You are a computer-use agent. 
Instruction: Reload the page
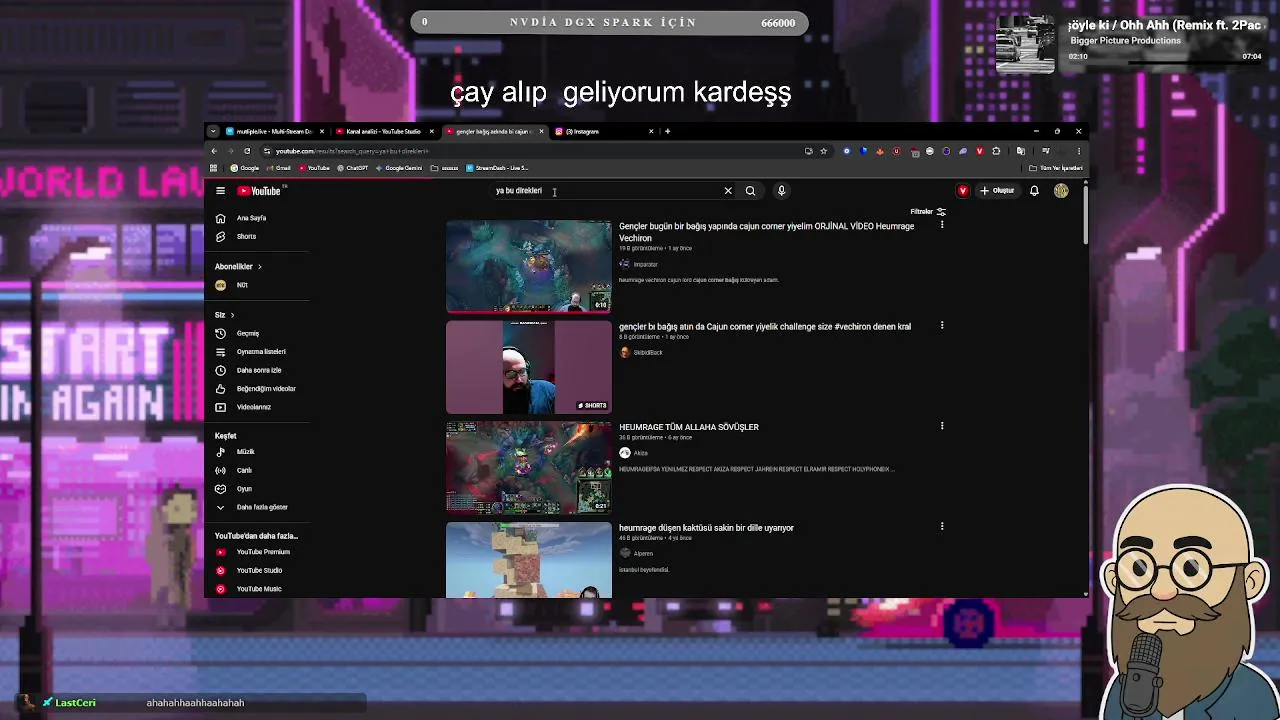(247, 151)
